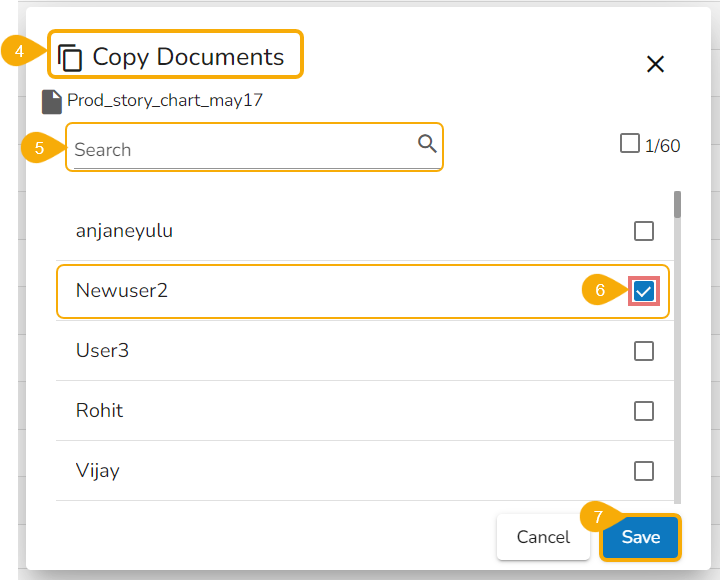Focus the Search user input field

[x=240, y=149]
